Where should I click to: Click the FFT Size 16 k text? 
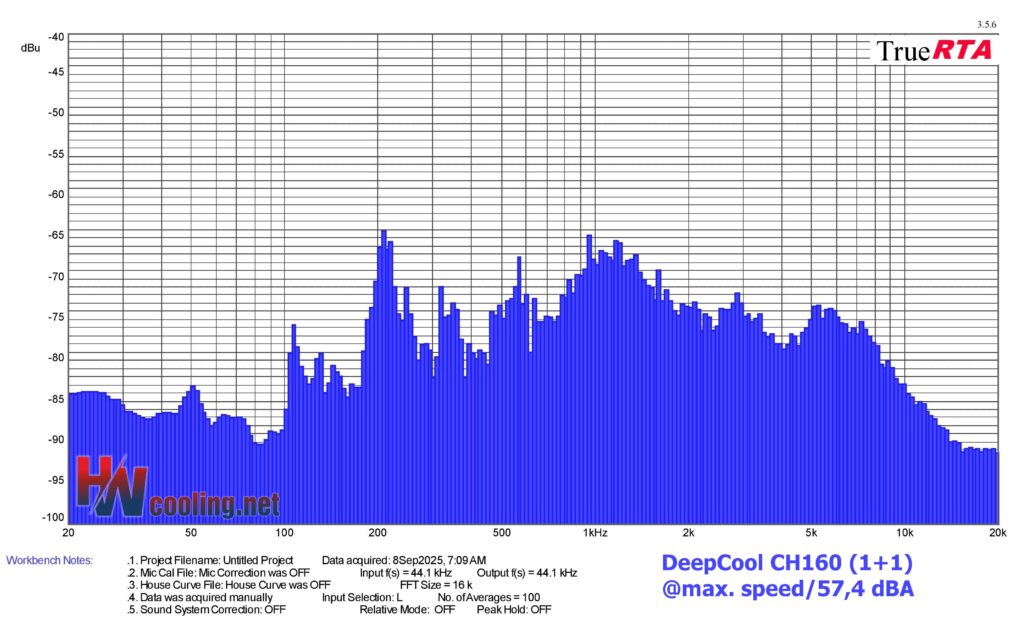click(x=436, y=585)
